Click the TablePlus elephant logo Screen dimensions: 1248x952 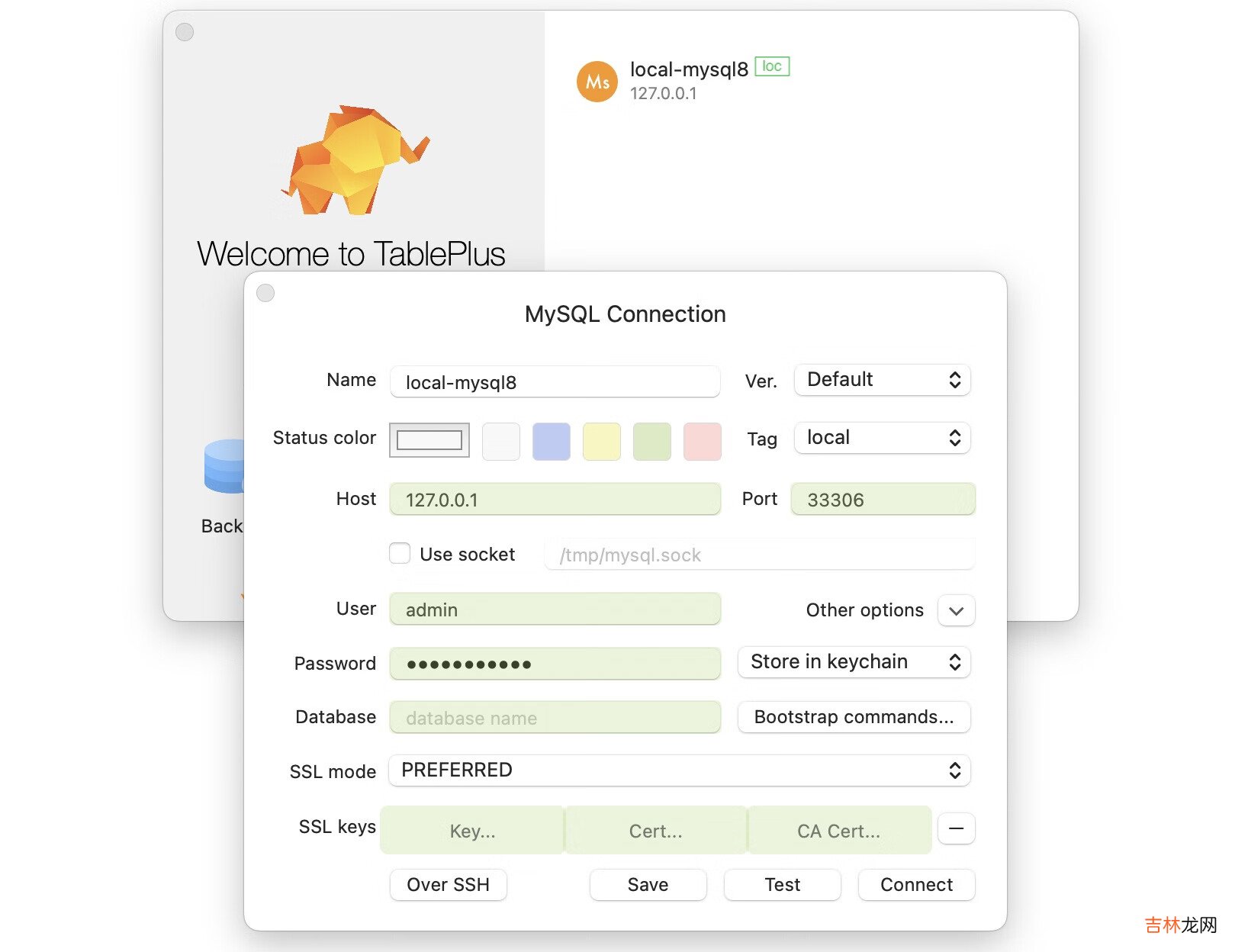click(355, 159)
